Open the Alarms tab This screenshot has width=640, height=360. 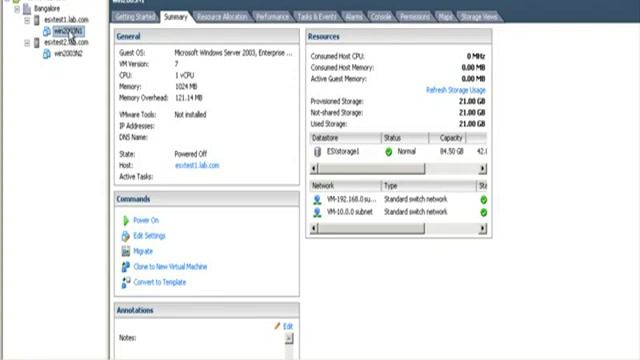click(354, 17)
